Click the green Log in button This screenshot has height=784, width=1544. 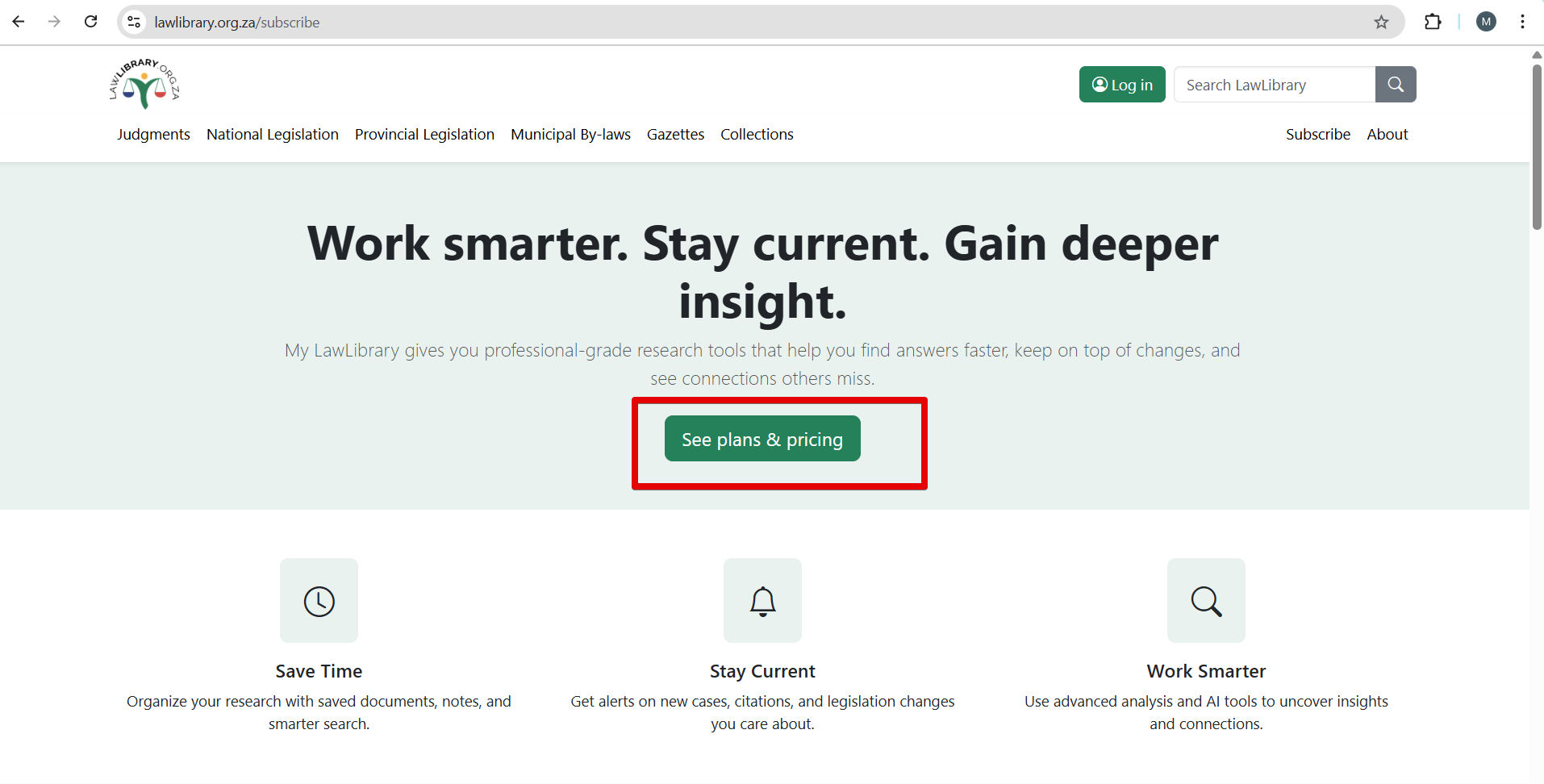coord(1121,85)
